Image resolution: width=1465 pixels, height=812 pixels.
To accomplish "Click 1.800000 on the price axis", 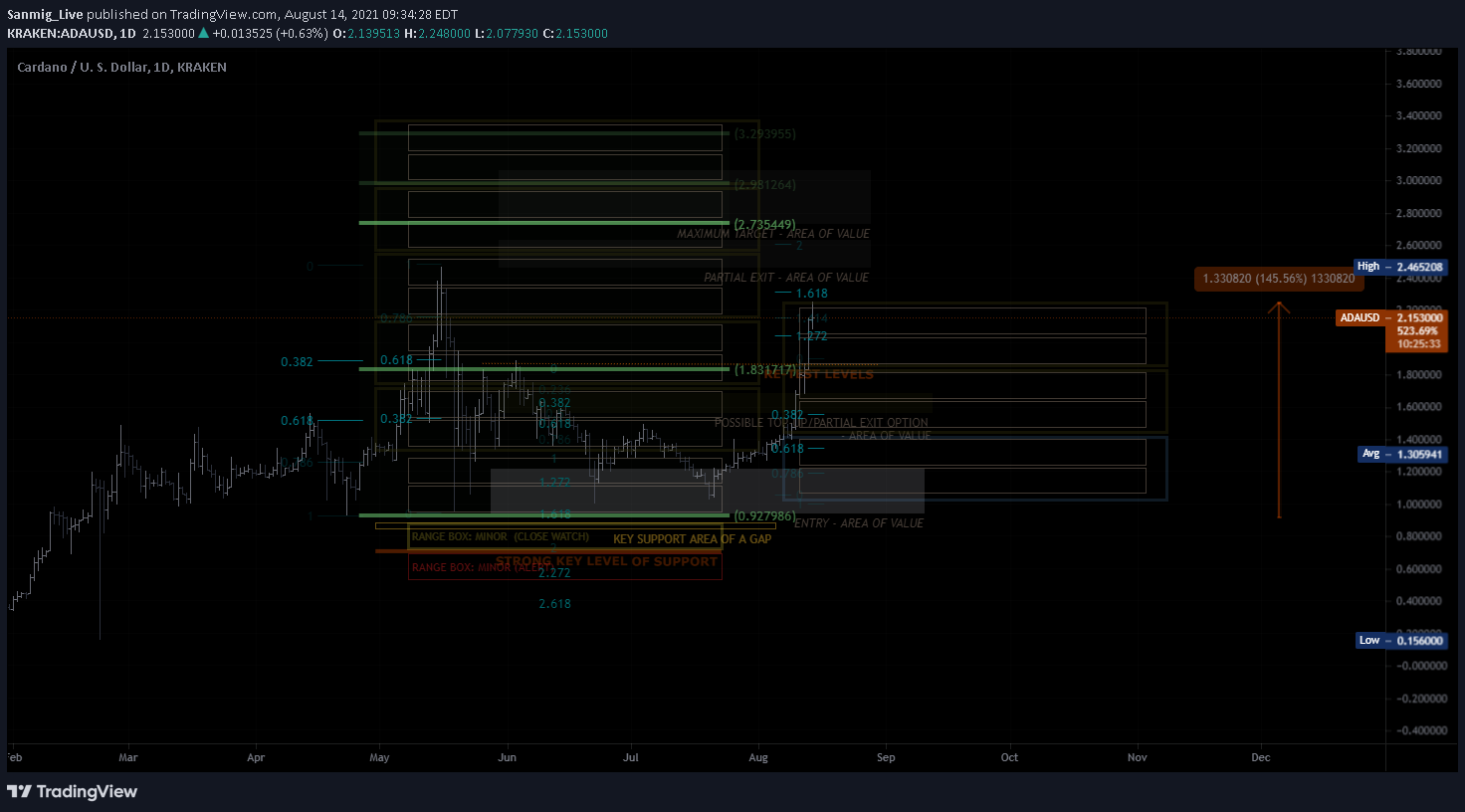I will (1419, 374).
